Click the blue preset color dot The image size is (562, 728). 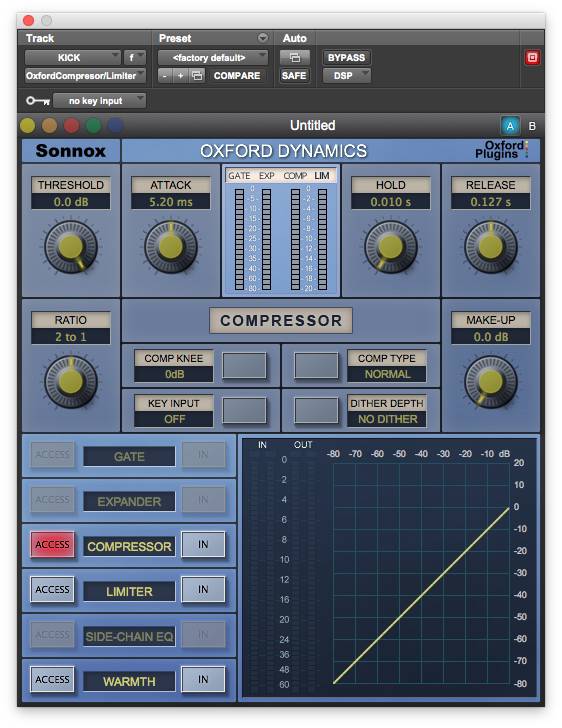(115, 125)
